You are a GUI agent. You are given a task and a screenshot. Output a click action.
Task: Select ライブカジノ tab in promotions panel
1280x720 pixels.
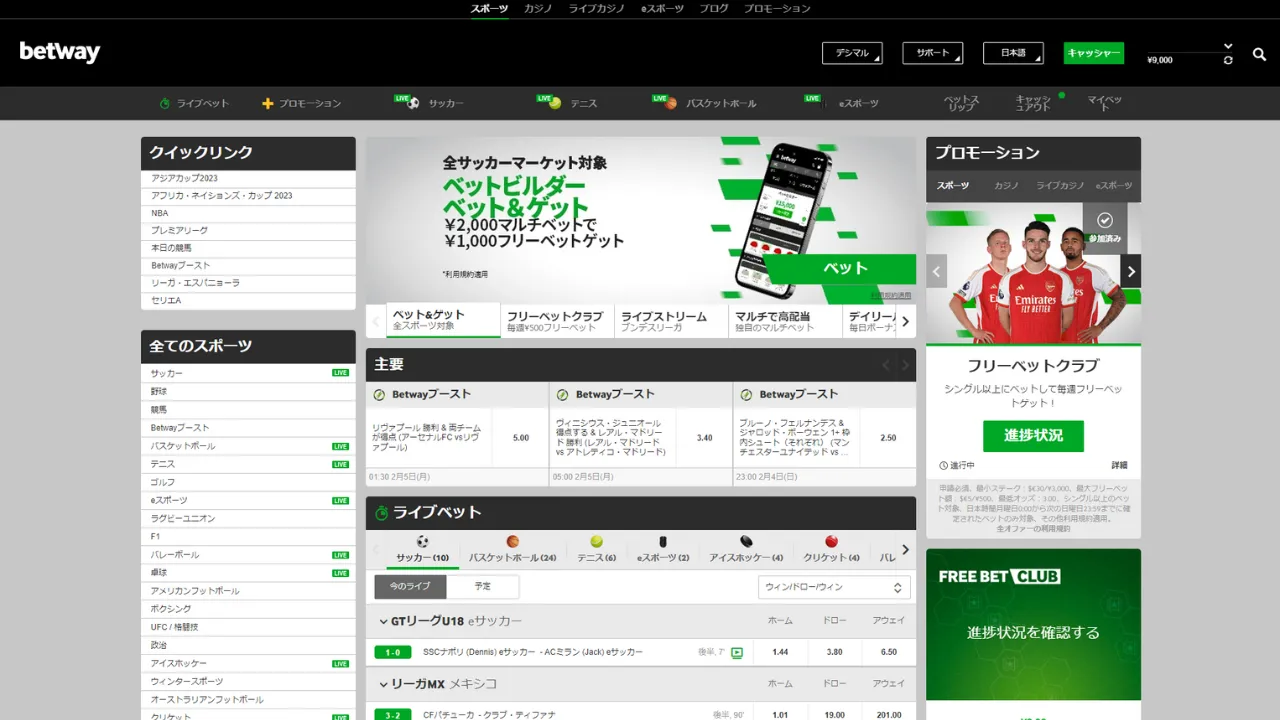(x=1060, y=186)
